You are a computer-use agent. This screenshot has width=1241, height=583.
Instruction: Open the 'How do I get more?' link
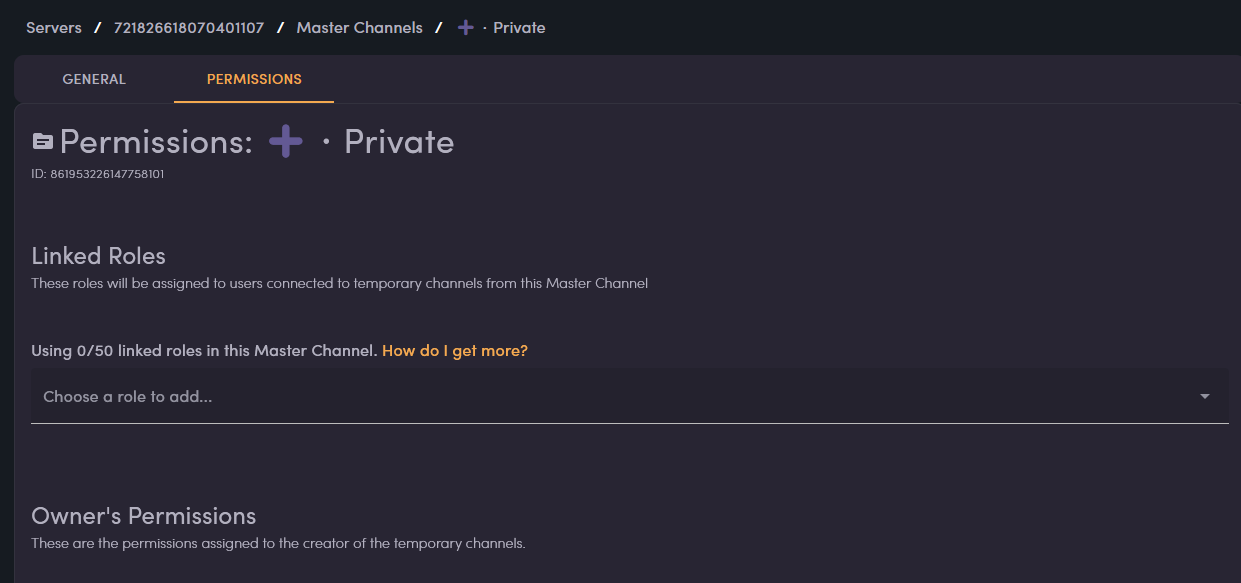455,351
